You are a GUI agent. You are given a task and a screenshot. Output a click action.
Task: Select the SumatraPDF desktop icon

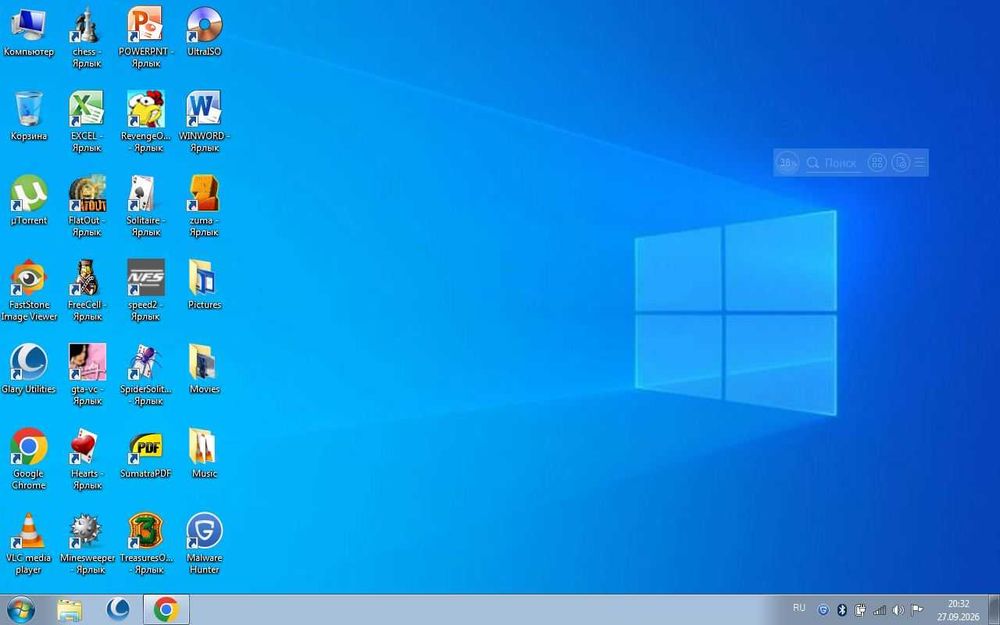click(x=145, y=446)
